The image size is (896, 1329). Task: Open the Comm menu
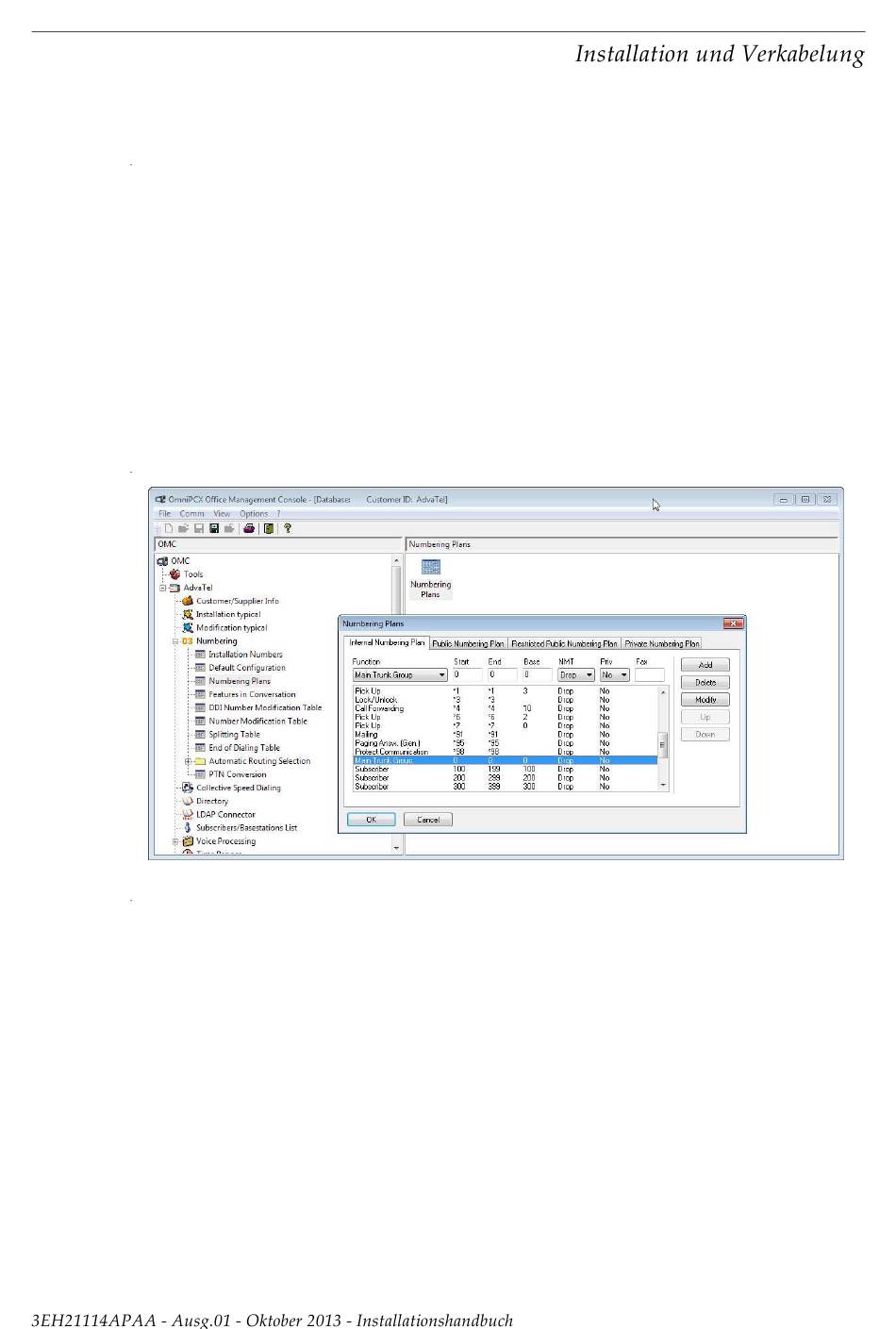[192, 514]
